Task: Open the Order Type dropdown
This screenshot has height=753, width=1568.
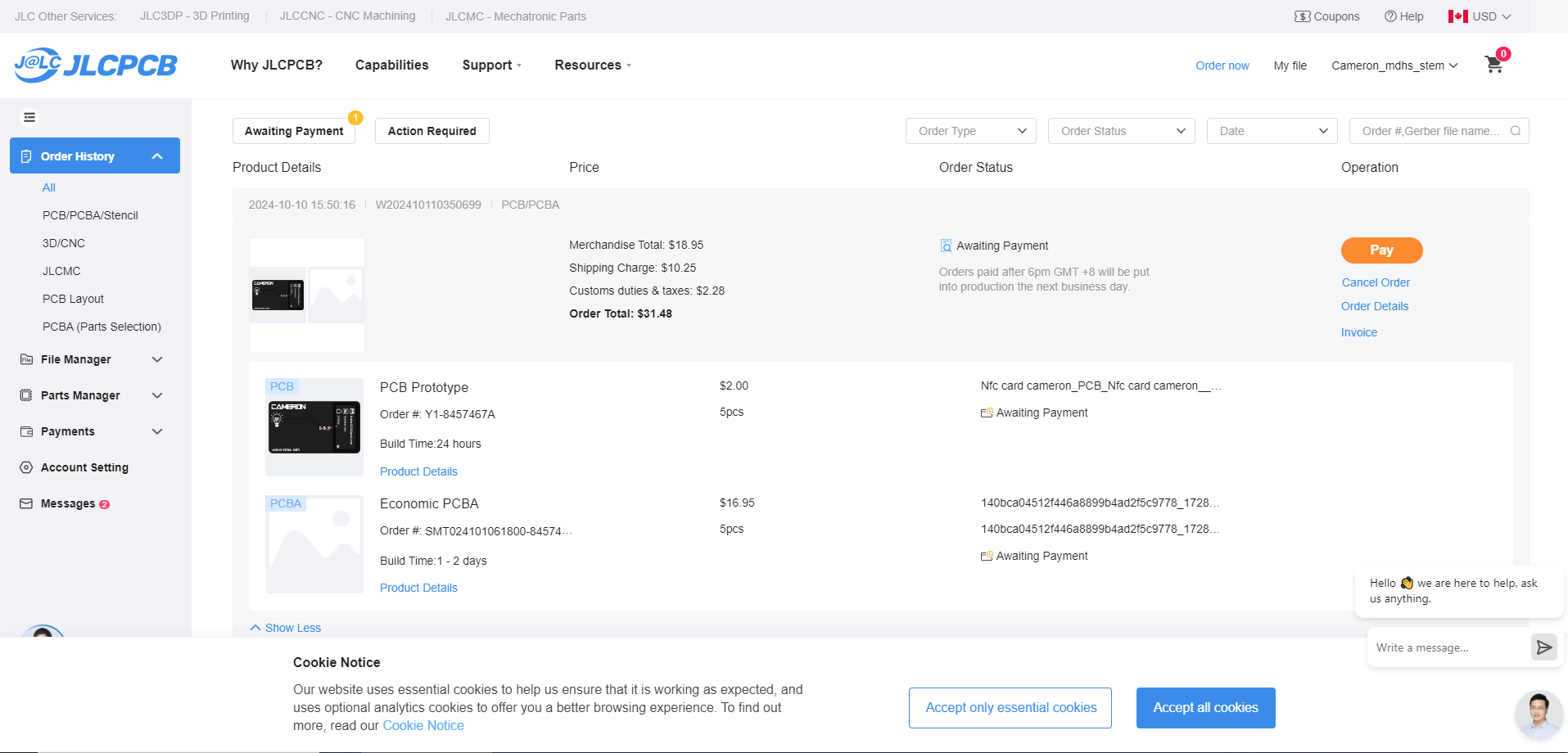Action: pyautogui.click(x=970, y=131)
